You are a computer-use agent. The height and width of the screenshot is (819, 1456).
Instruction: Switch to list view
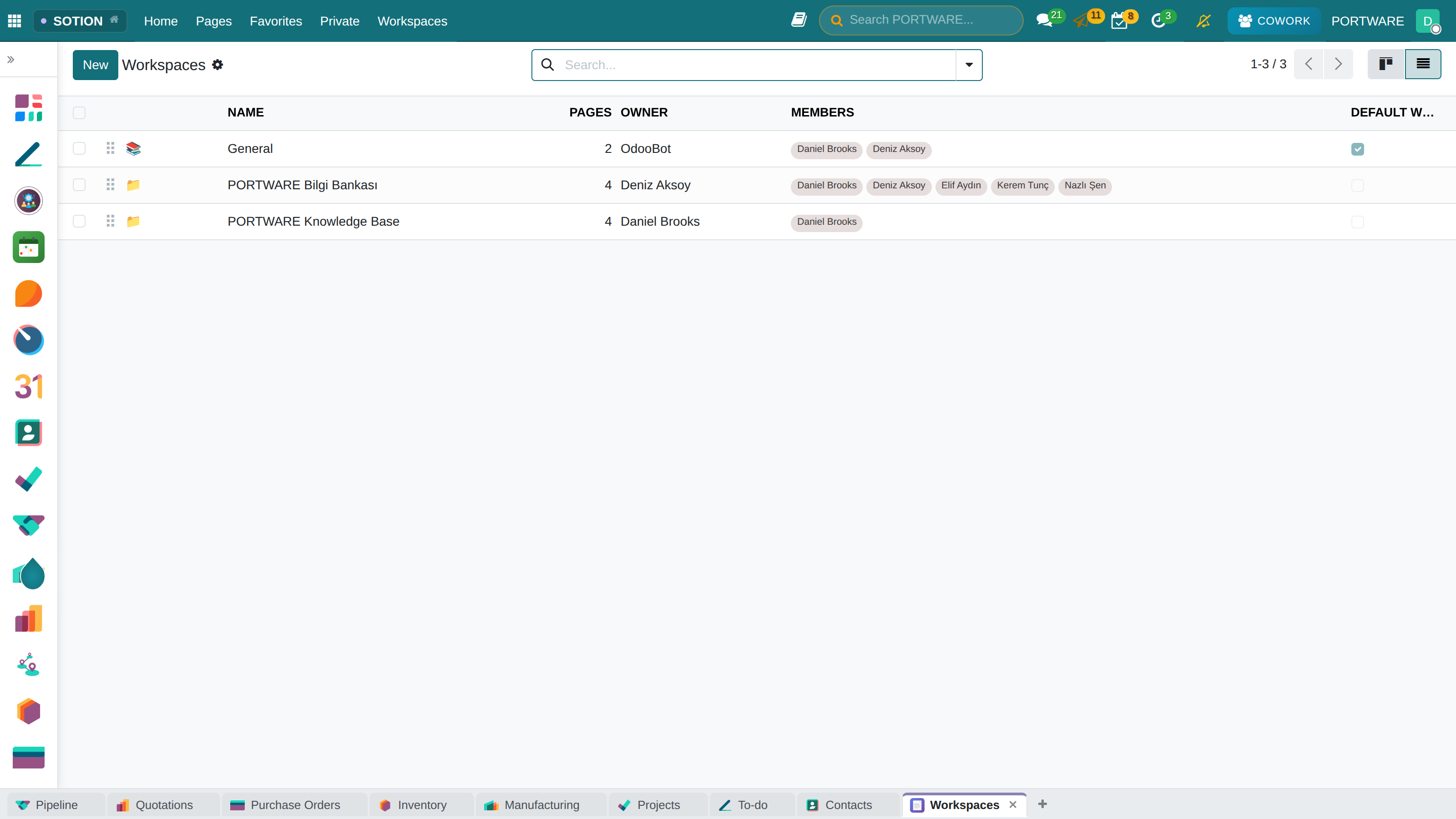1423,64
